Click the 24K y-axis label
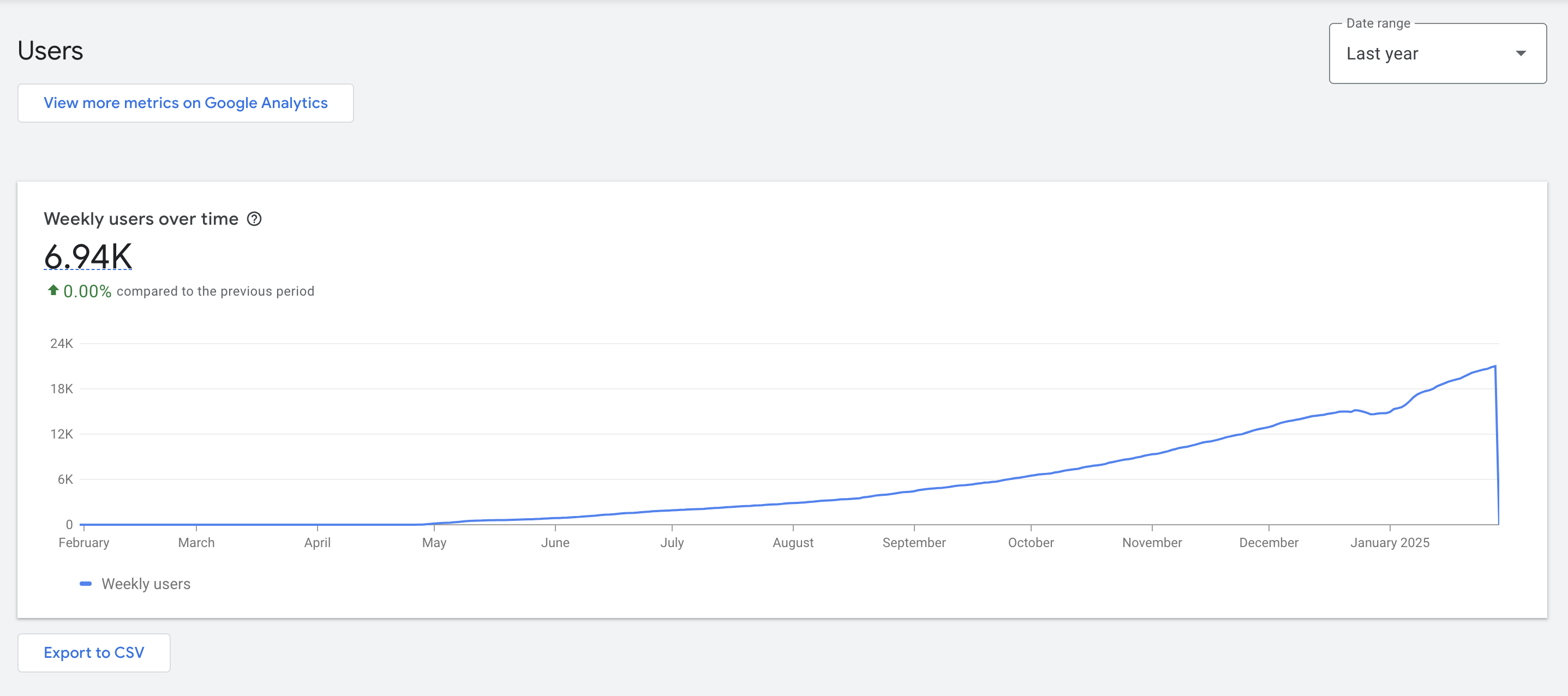 pyautogui.click(x=62, y=344)
